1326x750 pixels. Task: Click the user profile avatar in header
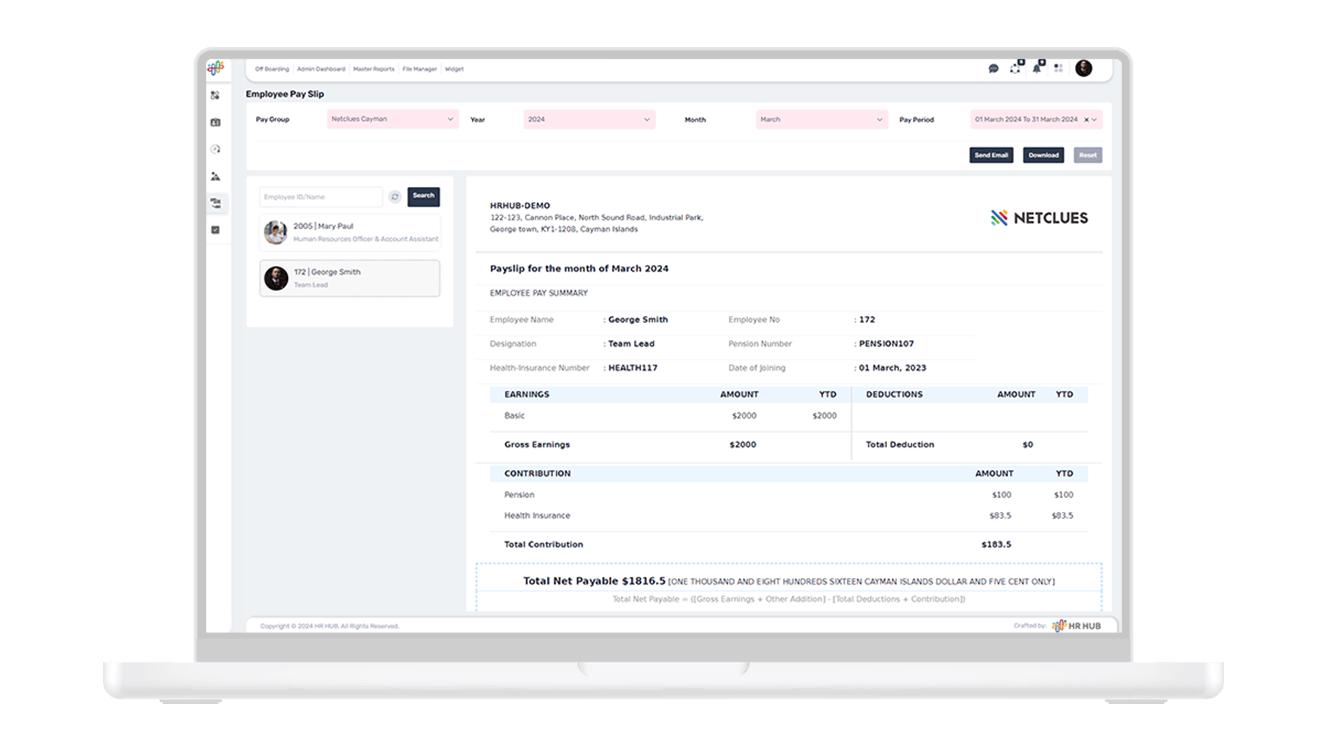tap(1083, 68)
